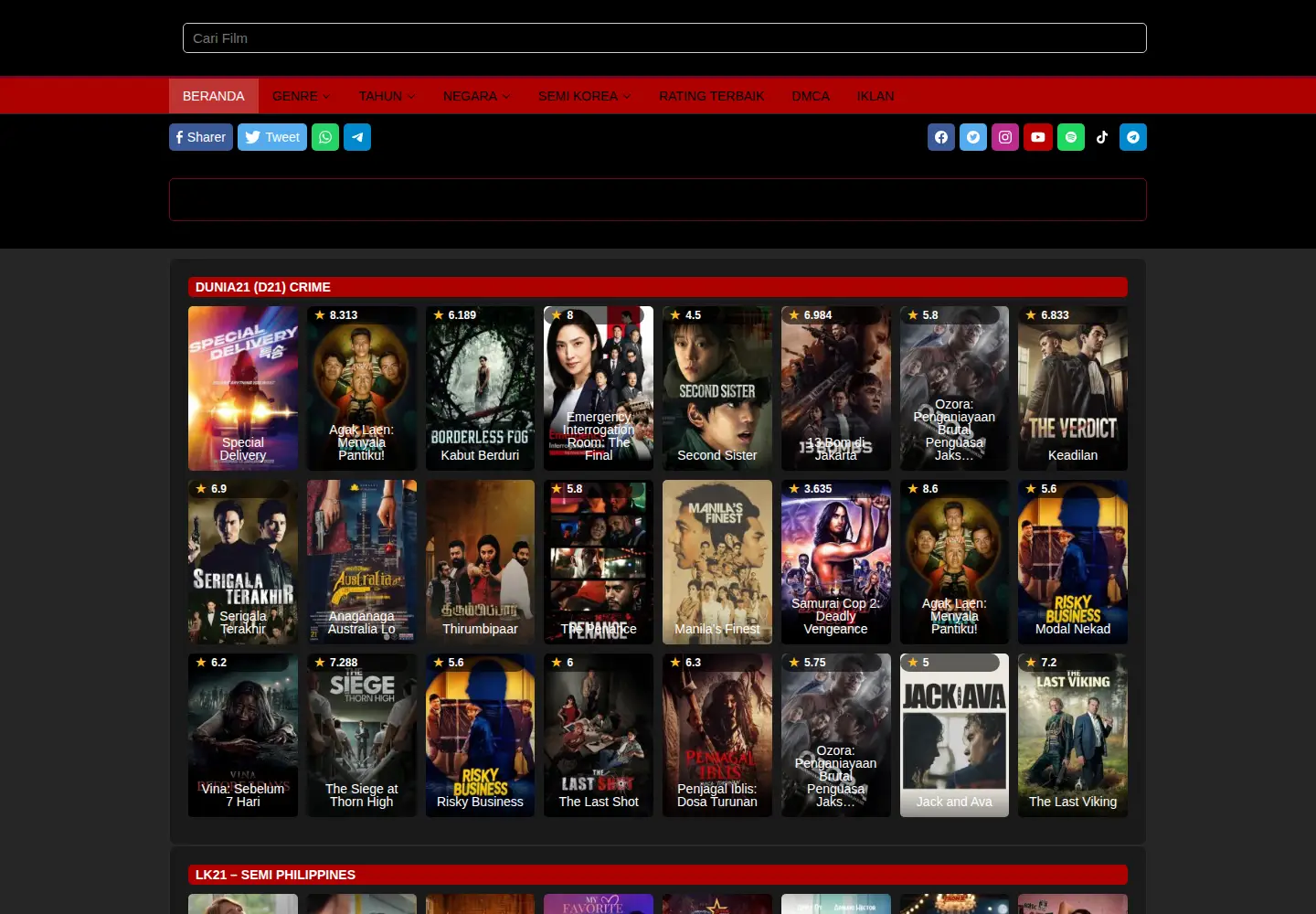The width and height of the screenshot is (1316, 914).
Task: Open the Jack and Ava poster
Action: 955,735
